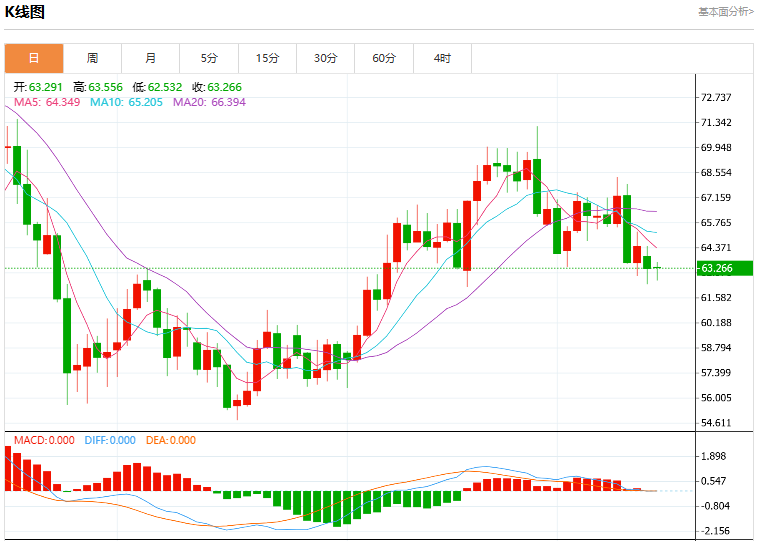Viewport: 758px width, 541px height.
Task: Open the 15分 interval tab
Action: pyautogui.click(x=267, y=58)
